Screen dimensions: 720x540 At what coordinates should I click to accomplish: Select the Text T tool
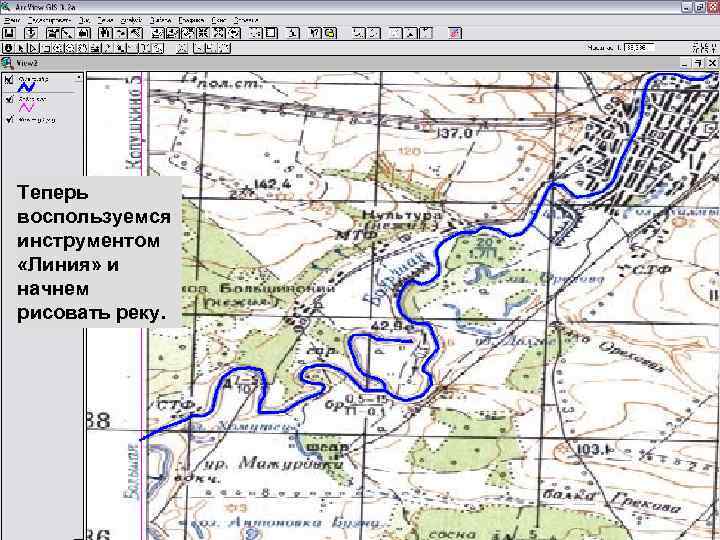[144, 48]
